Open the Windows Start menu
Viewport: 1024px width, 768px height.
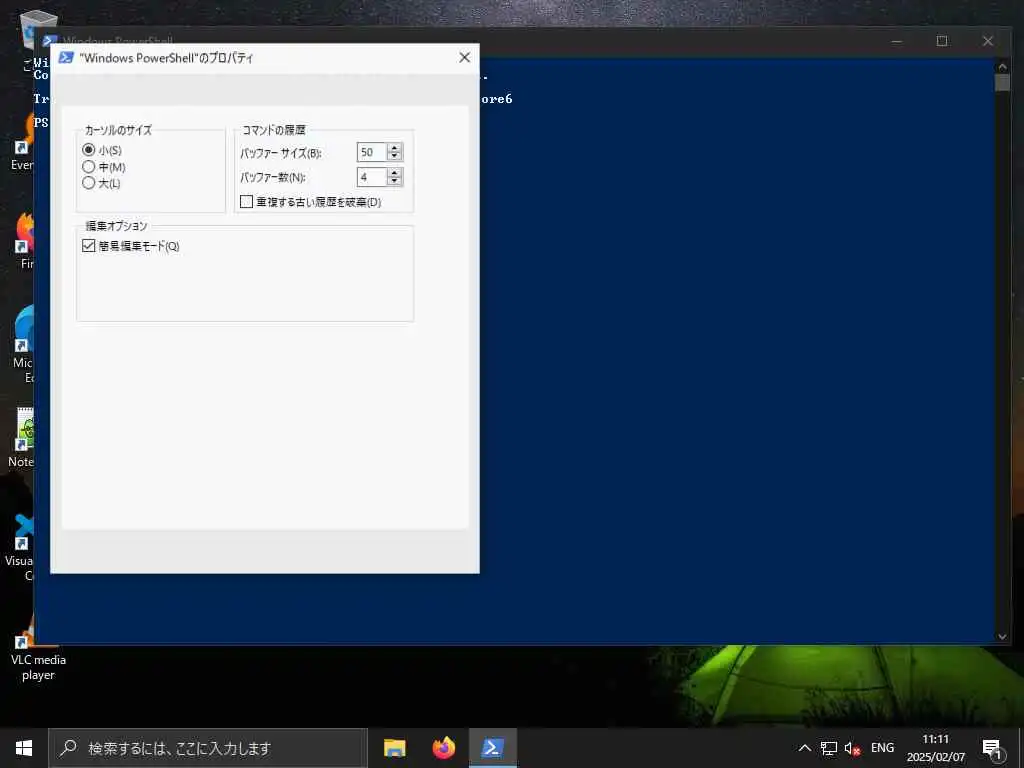coord(24,748)
